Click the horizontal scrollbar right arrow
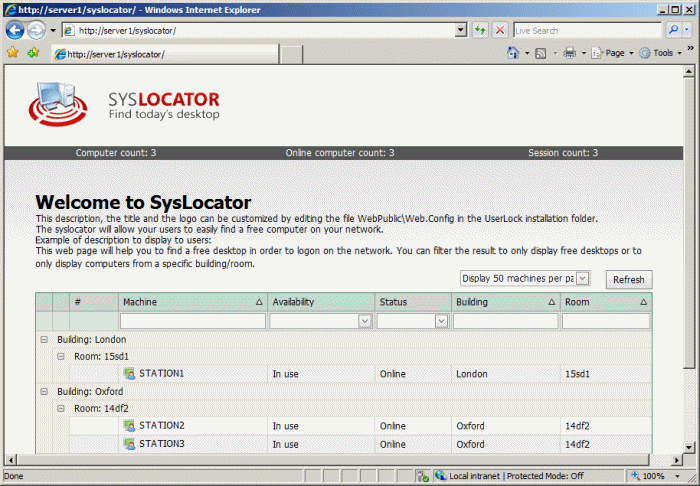The width and height of the screenshot is (700, 486). coord(677,460)
